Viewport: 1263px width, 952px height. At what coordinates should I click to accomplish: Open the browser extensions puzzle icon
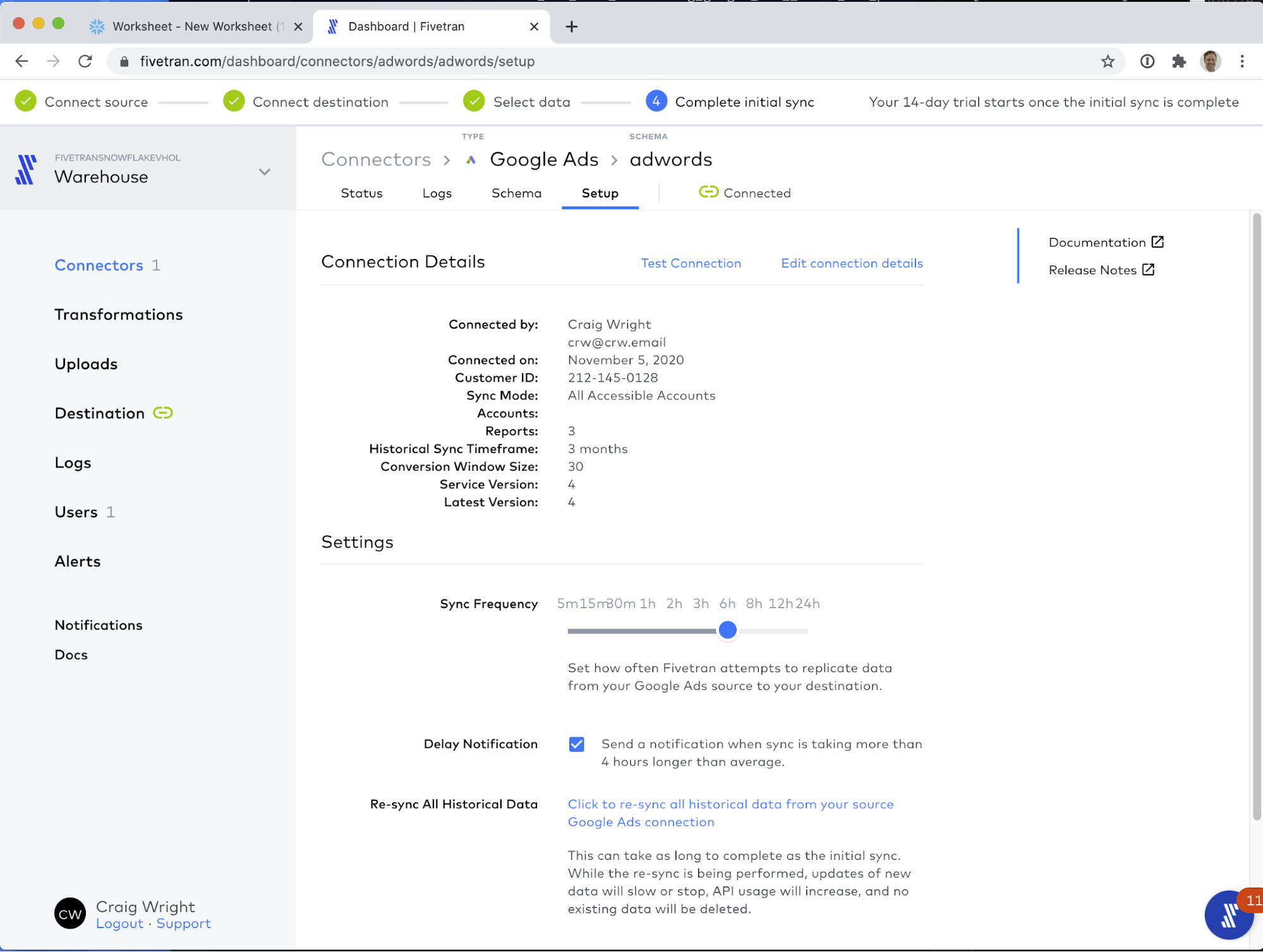pyautogui.click(x=1178, y=61)
